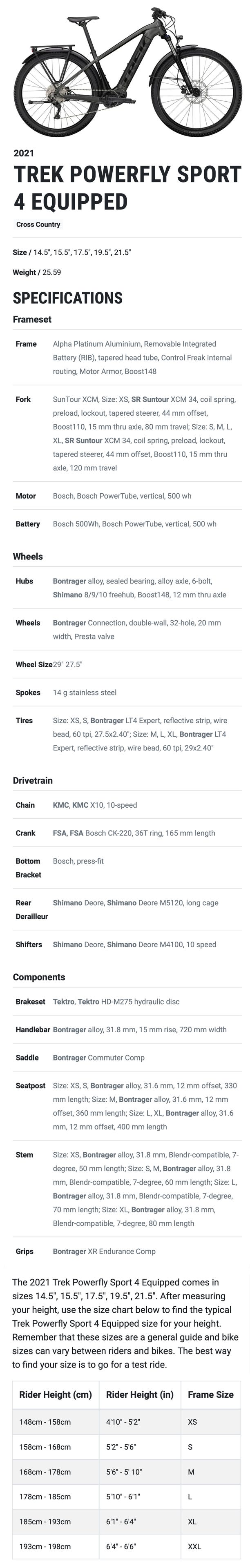250x1568 pixels.
Task: Open the Cross Country category tag
Action: click(38, 225)
